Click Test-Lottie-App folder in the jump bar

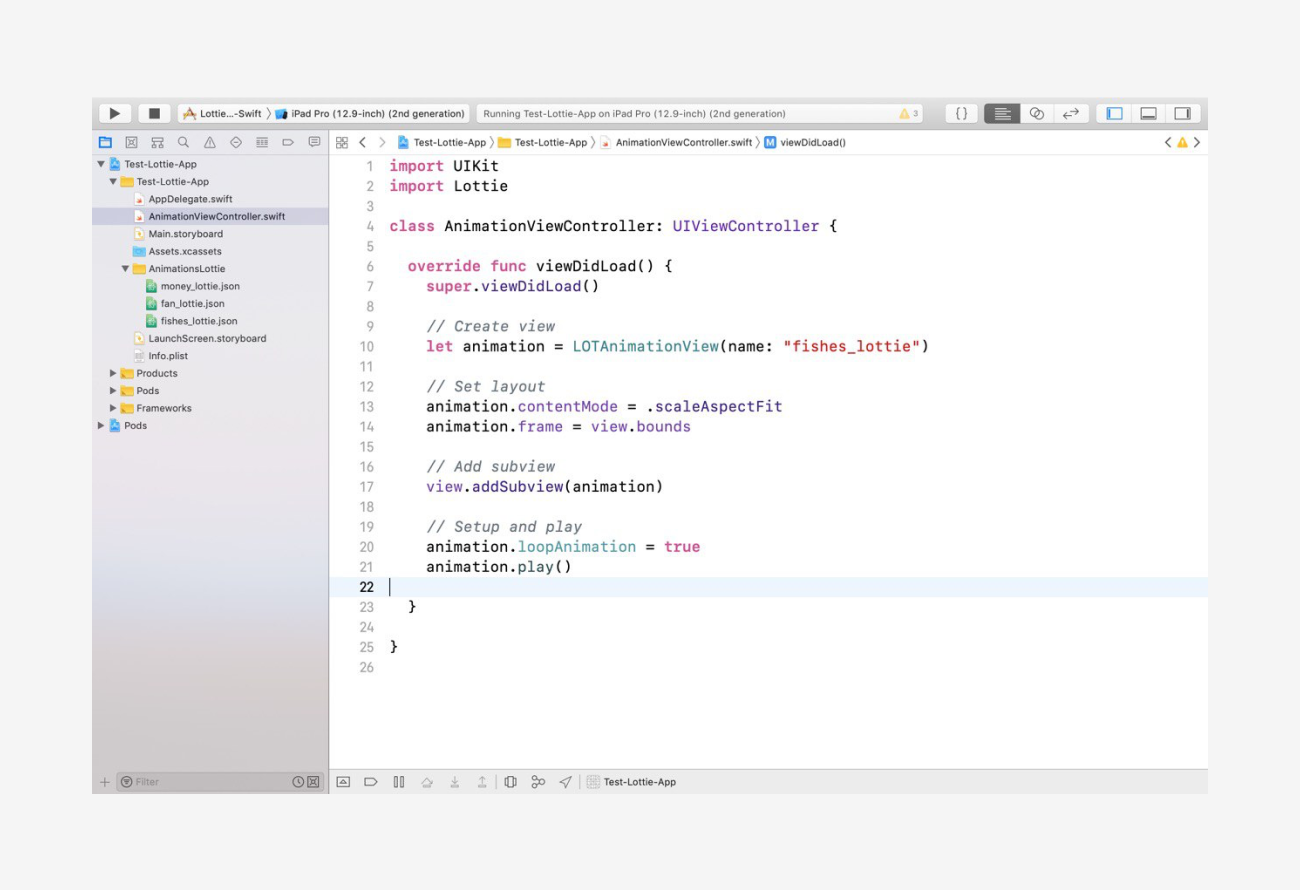543,142
